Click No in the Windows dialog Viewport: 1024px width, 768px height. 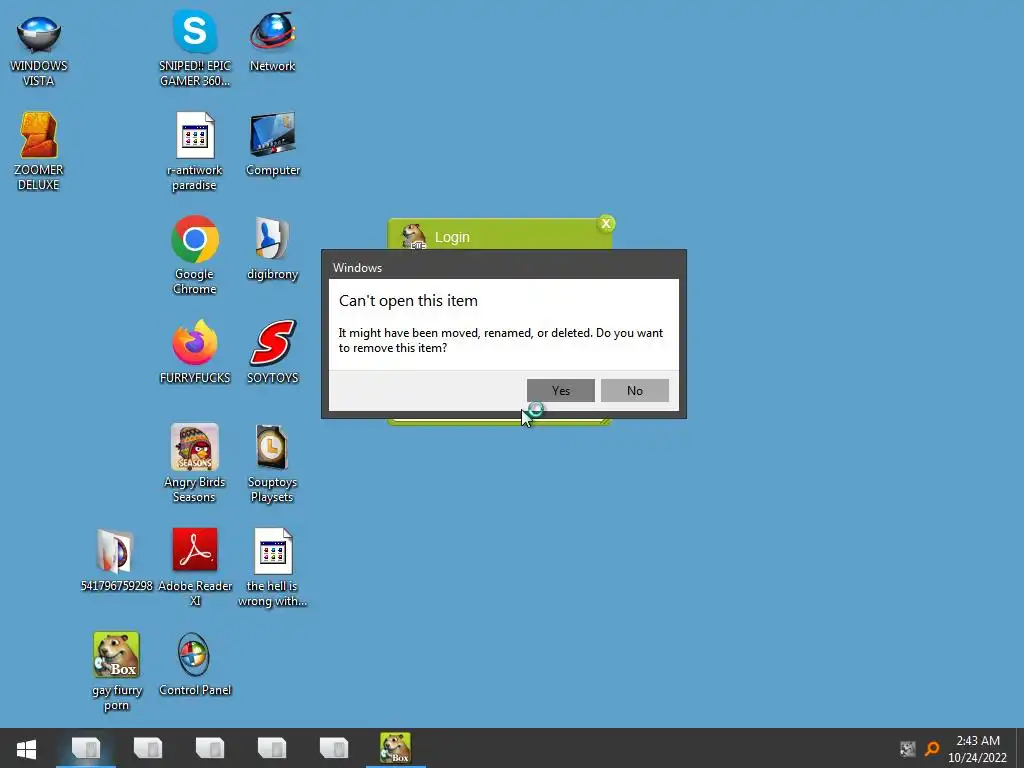(x=635, y=391)
